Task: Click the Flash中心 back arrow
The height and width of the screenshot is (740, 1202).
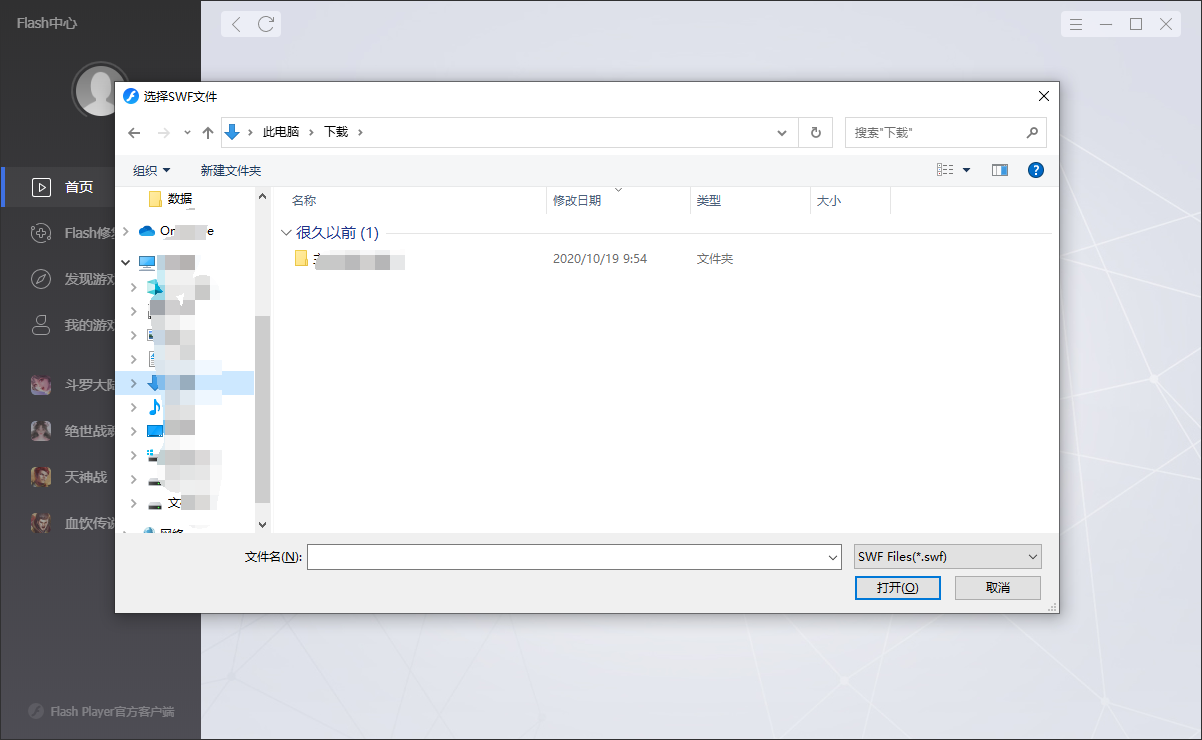Action: click(236, 24)
